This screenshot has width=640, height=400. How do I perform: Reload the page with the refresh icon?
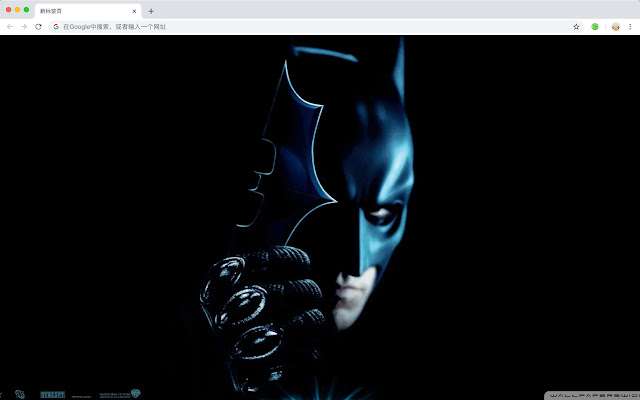click(x=38, y=27)
